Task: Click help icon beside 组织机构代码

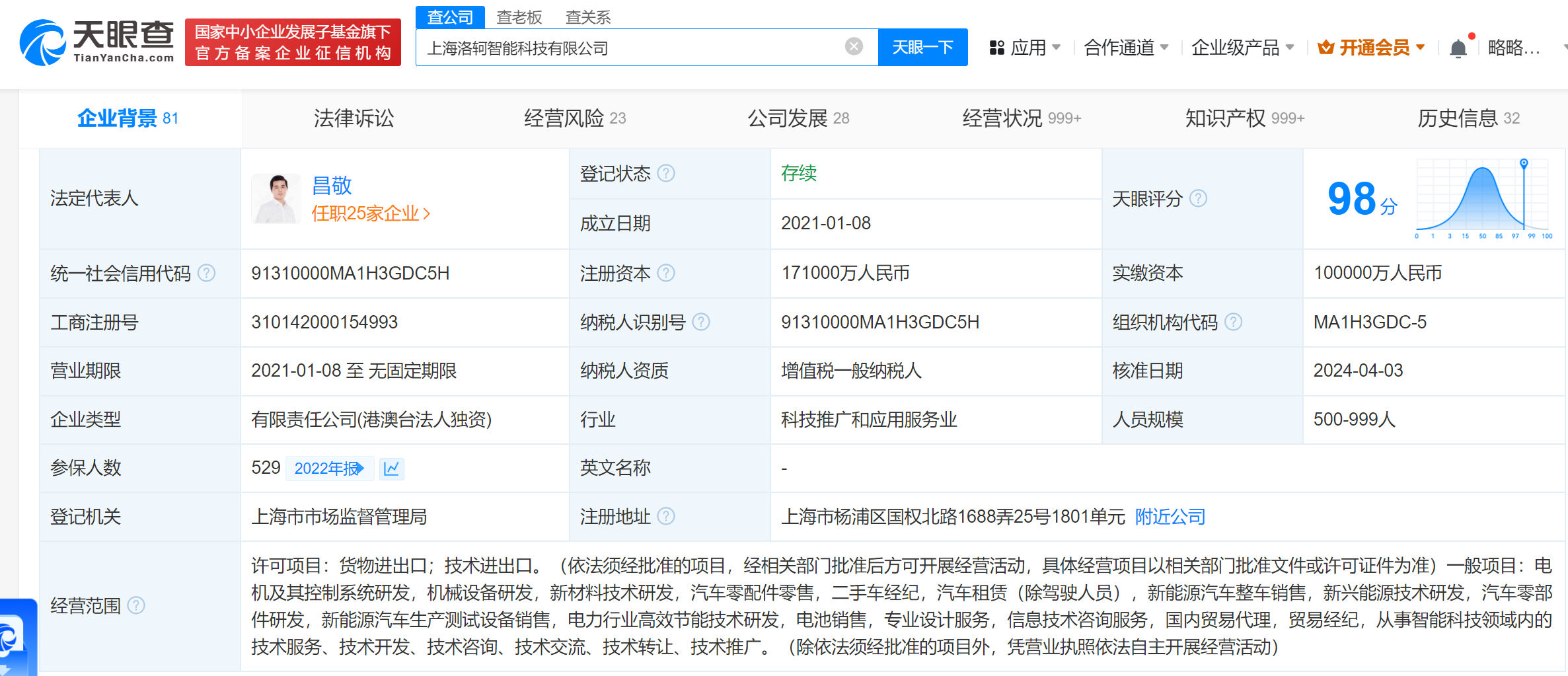Action: [x=1233, y=322]
